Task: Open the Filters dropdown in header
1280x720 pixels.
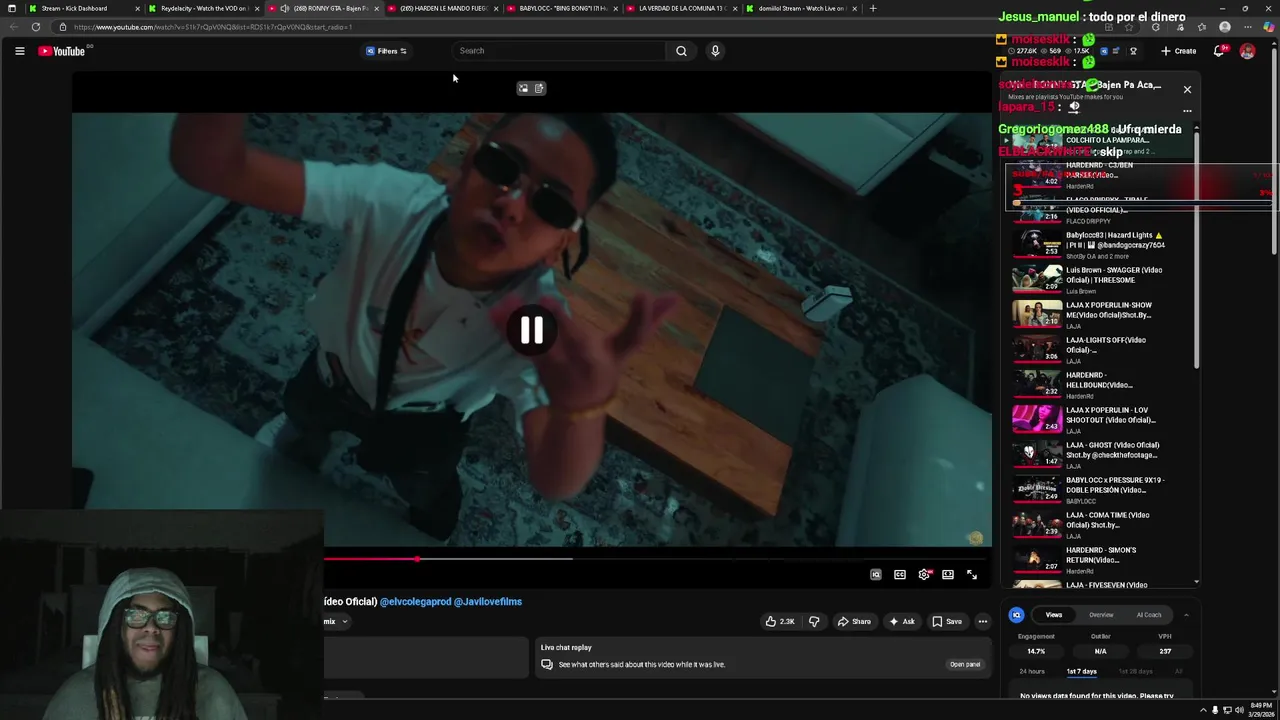Action: [386, 51]
